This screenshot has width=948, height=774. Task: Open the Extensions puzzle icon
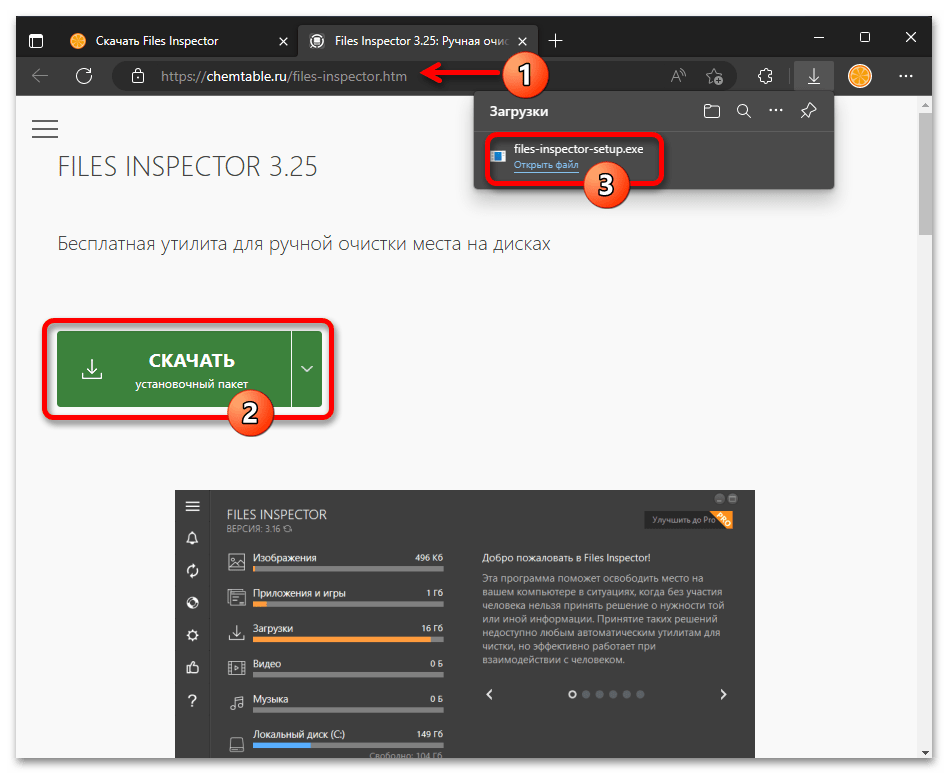765,76
